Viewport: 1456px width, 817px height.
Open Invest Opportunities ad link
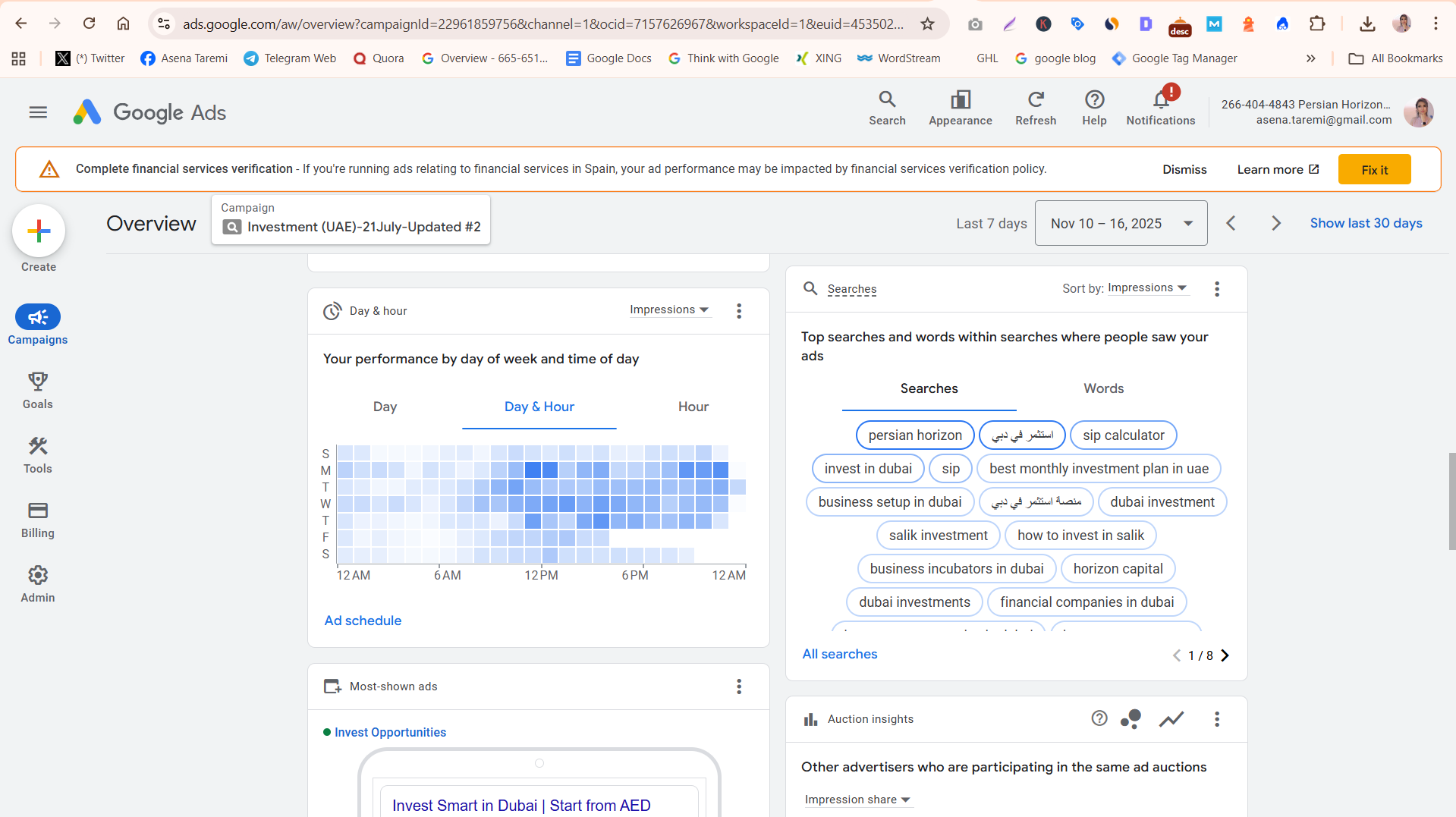coord(390,733)
